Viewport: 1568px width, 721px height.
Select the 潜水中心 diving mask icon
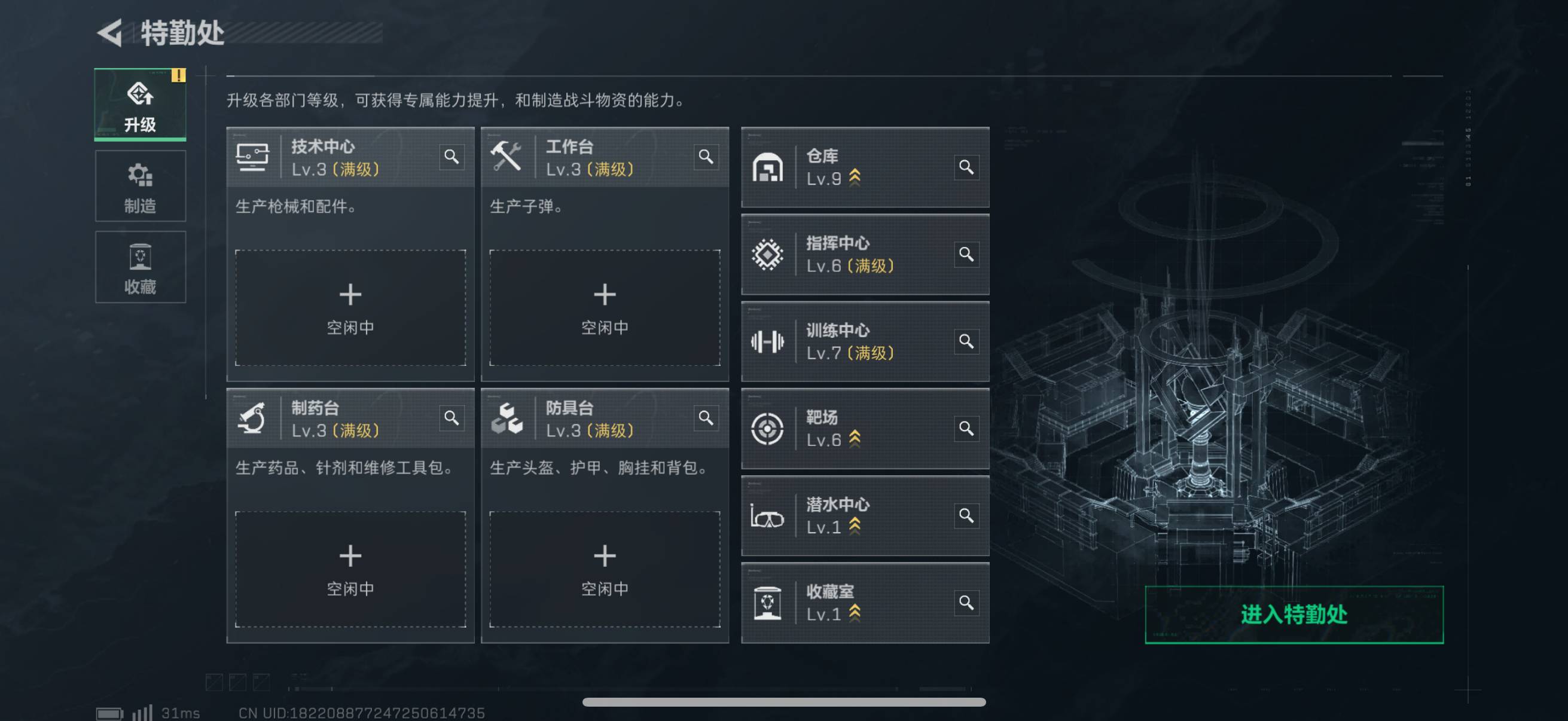(x=768, y=516)
